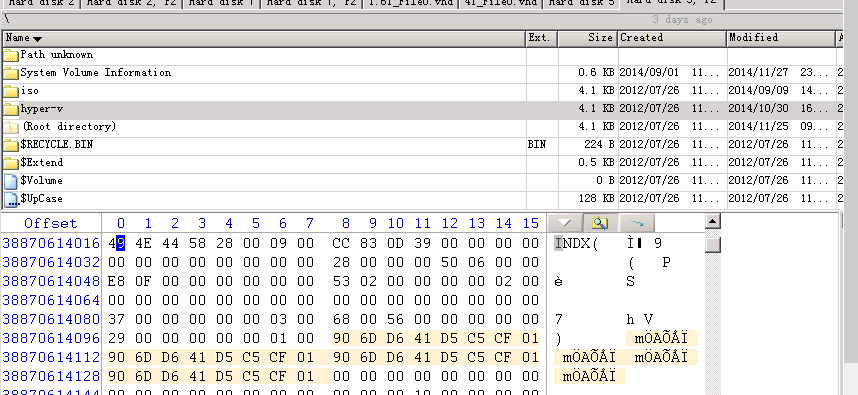
Task: Click offset 38870614016
Action: tap(51, 243)
